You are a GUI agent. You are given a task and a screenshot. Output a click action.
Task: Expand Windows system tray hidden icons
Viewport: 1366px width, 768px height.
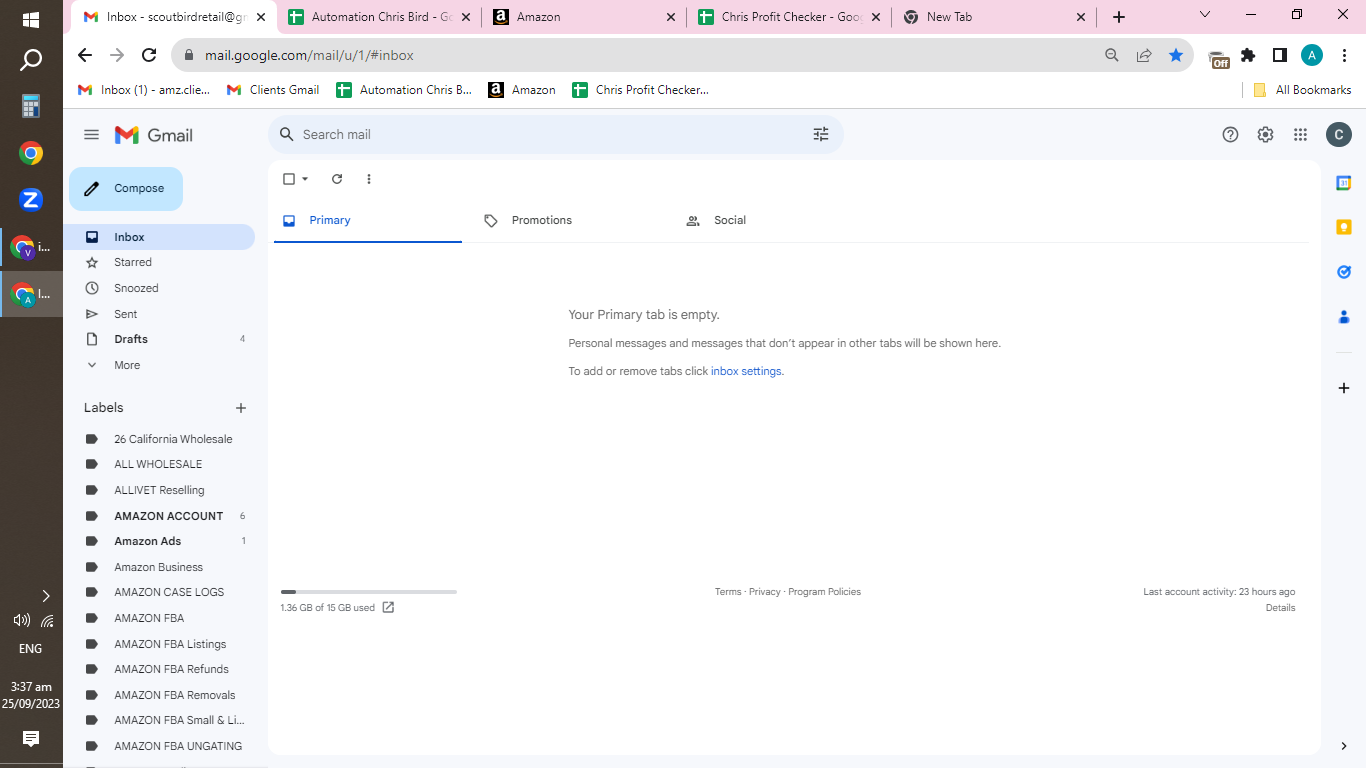point(45,596)
